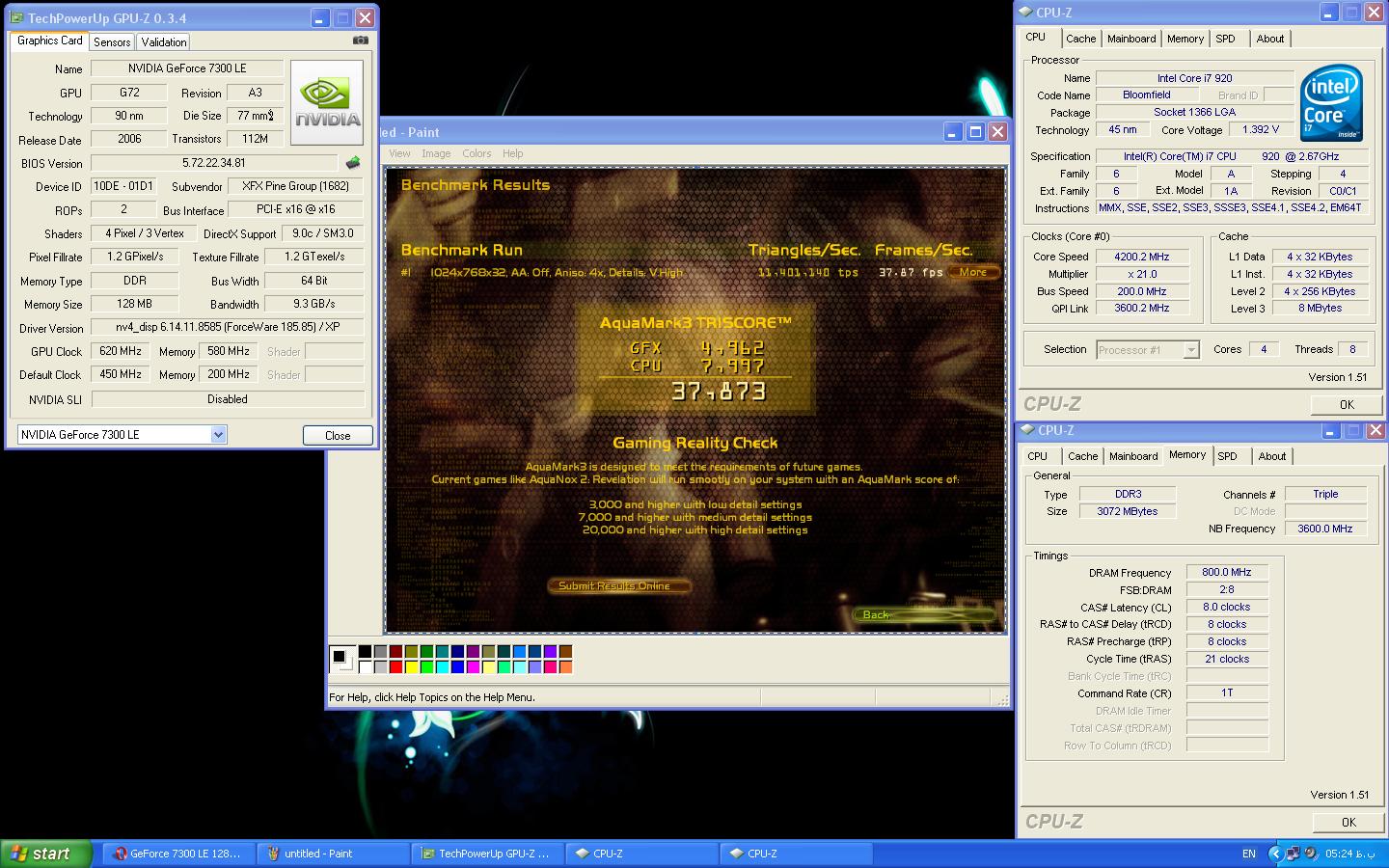Image resolution: width=1389 pixels, height=868 pixels.
Task: Click the NB Frequency value 3600.0 MHz
Action: click(x=1325, y=529)
